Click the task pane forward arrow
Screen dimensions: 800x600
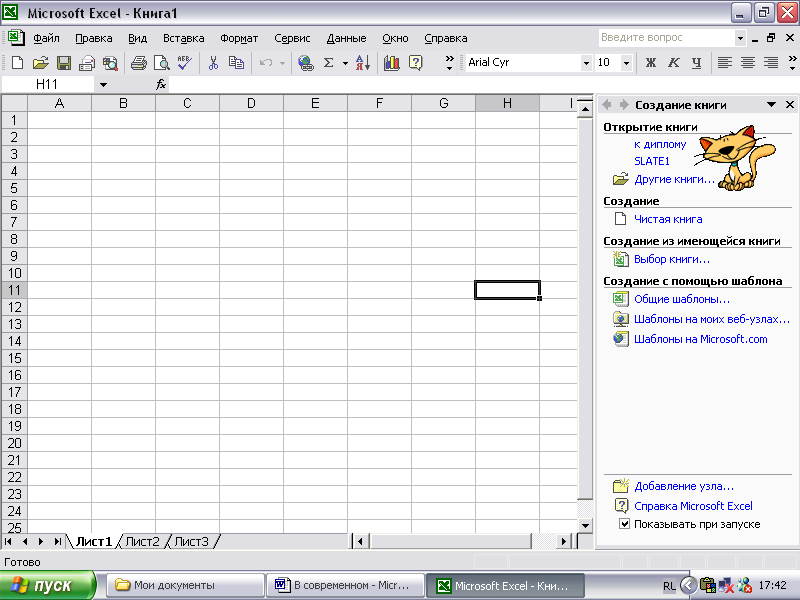coord(623,105)
